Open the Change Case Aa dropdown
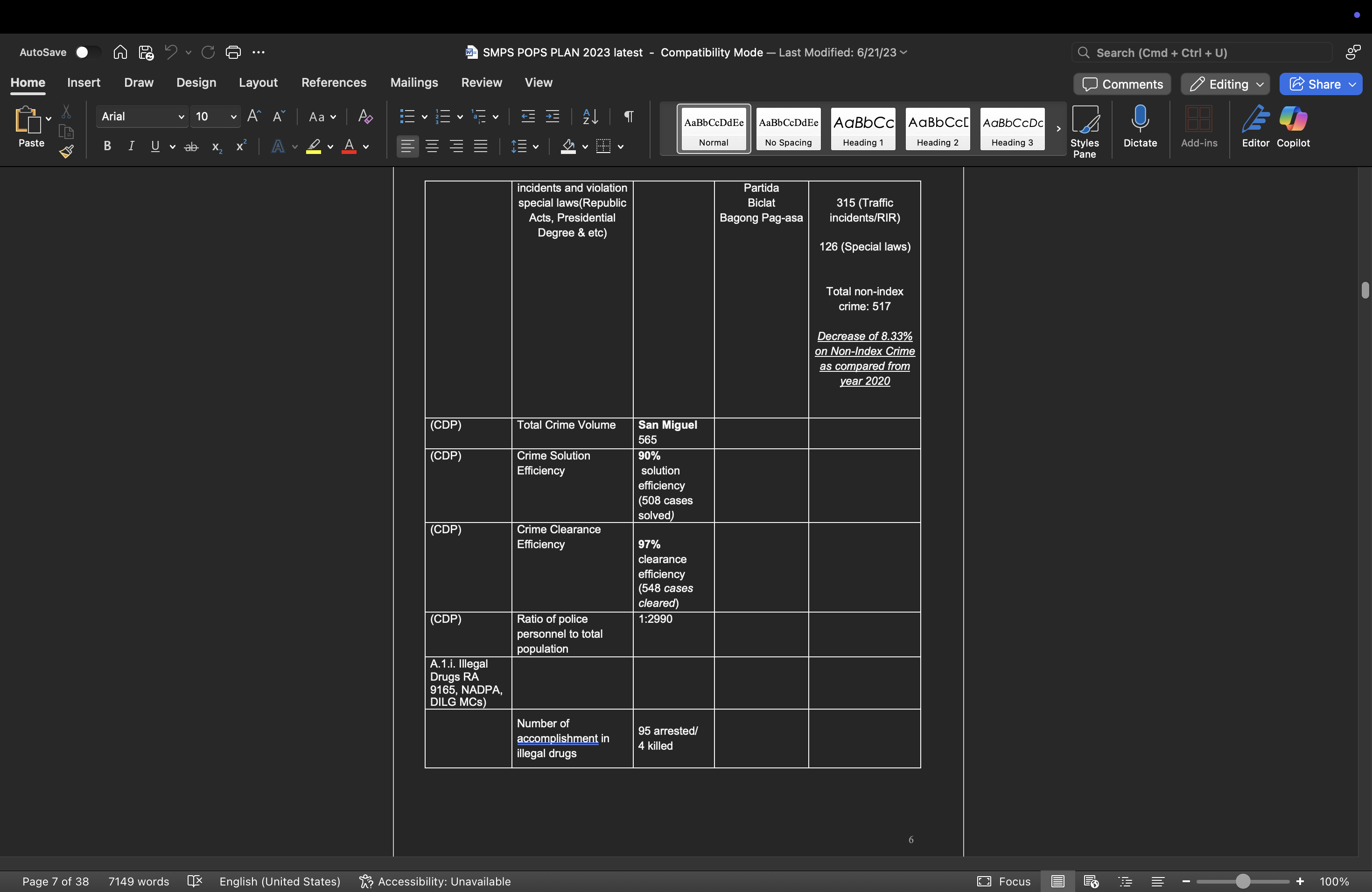 pos(322,117)
